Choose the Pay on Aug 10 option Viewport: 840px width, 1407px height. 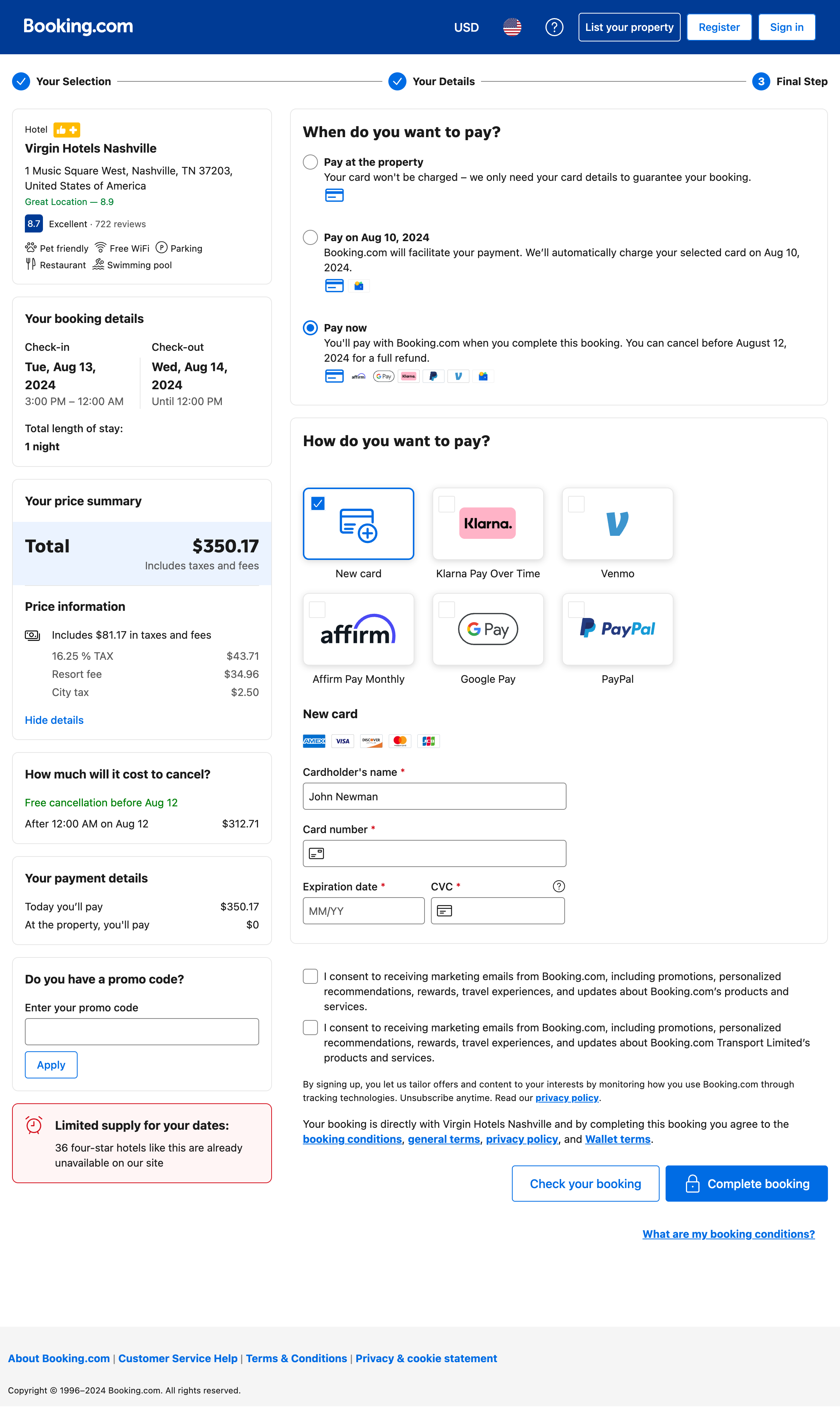pos(310,238)
